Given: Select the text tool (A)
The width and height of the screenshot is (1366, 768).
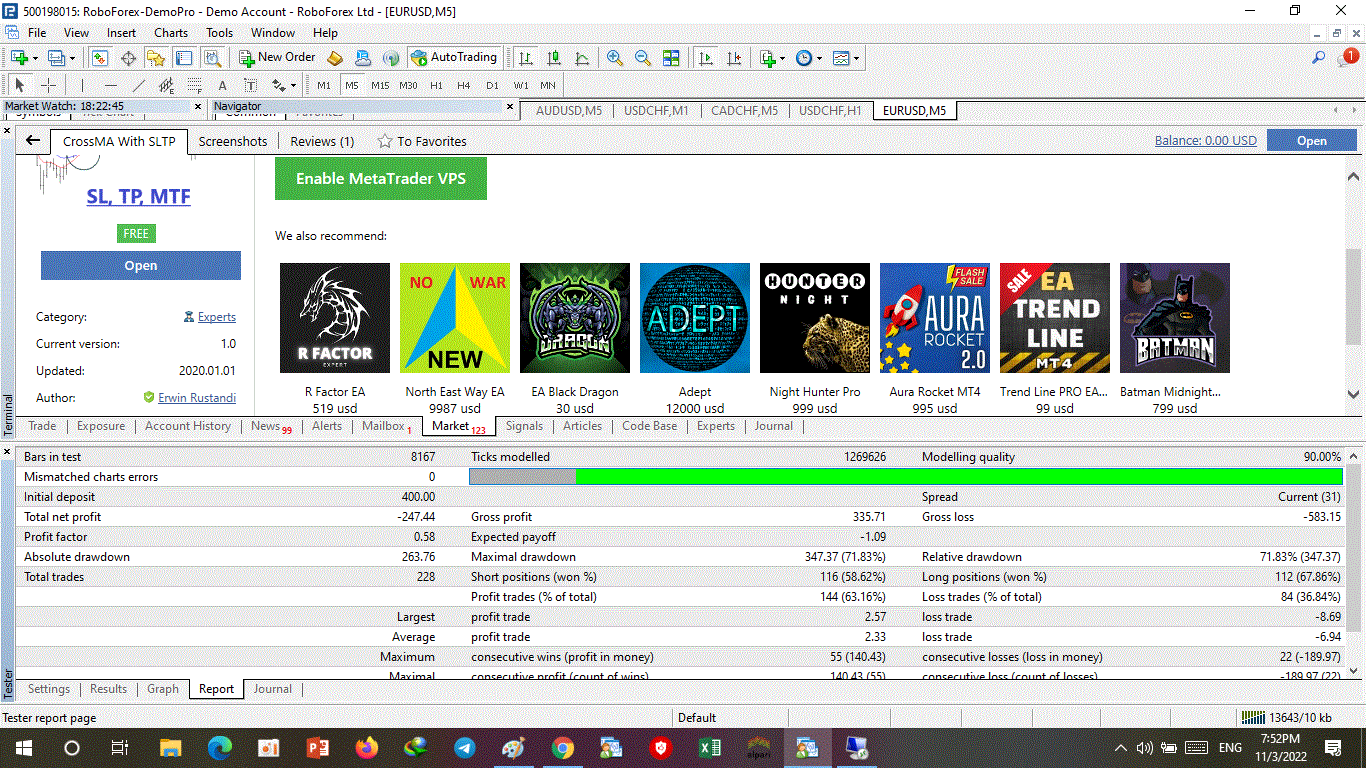Looking at the screenshot, I should pos(222,85).
